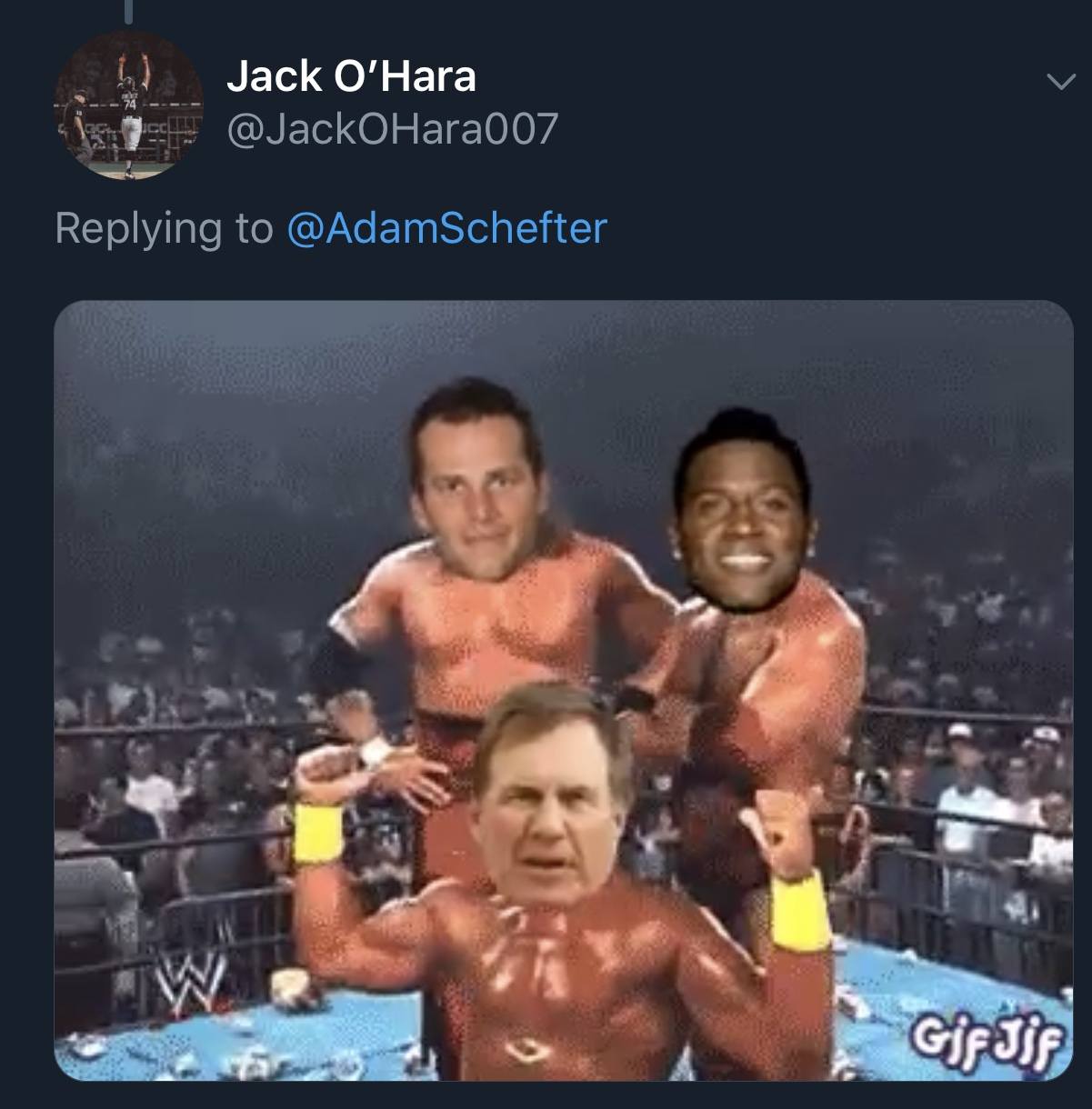Click the yellow wristband on raised left fist
1092x1109 pixels.
pyautogui.click(x=318, y=831)
